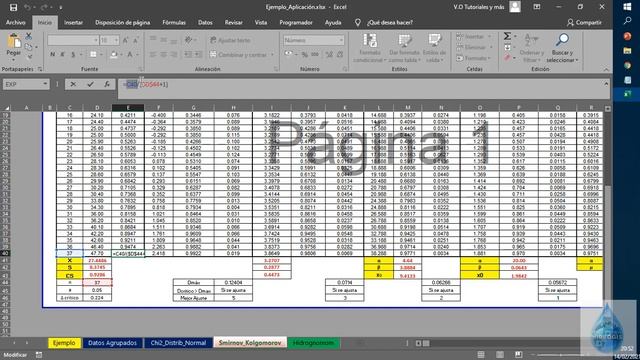Click the Percent style icon

tap(304, 54)
